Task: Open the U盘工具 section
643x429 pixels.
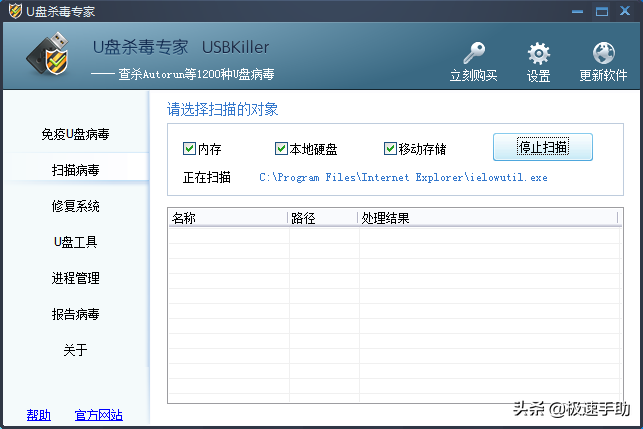Action: [x=75, y=242]
